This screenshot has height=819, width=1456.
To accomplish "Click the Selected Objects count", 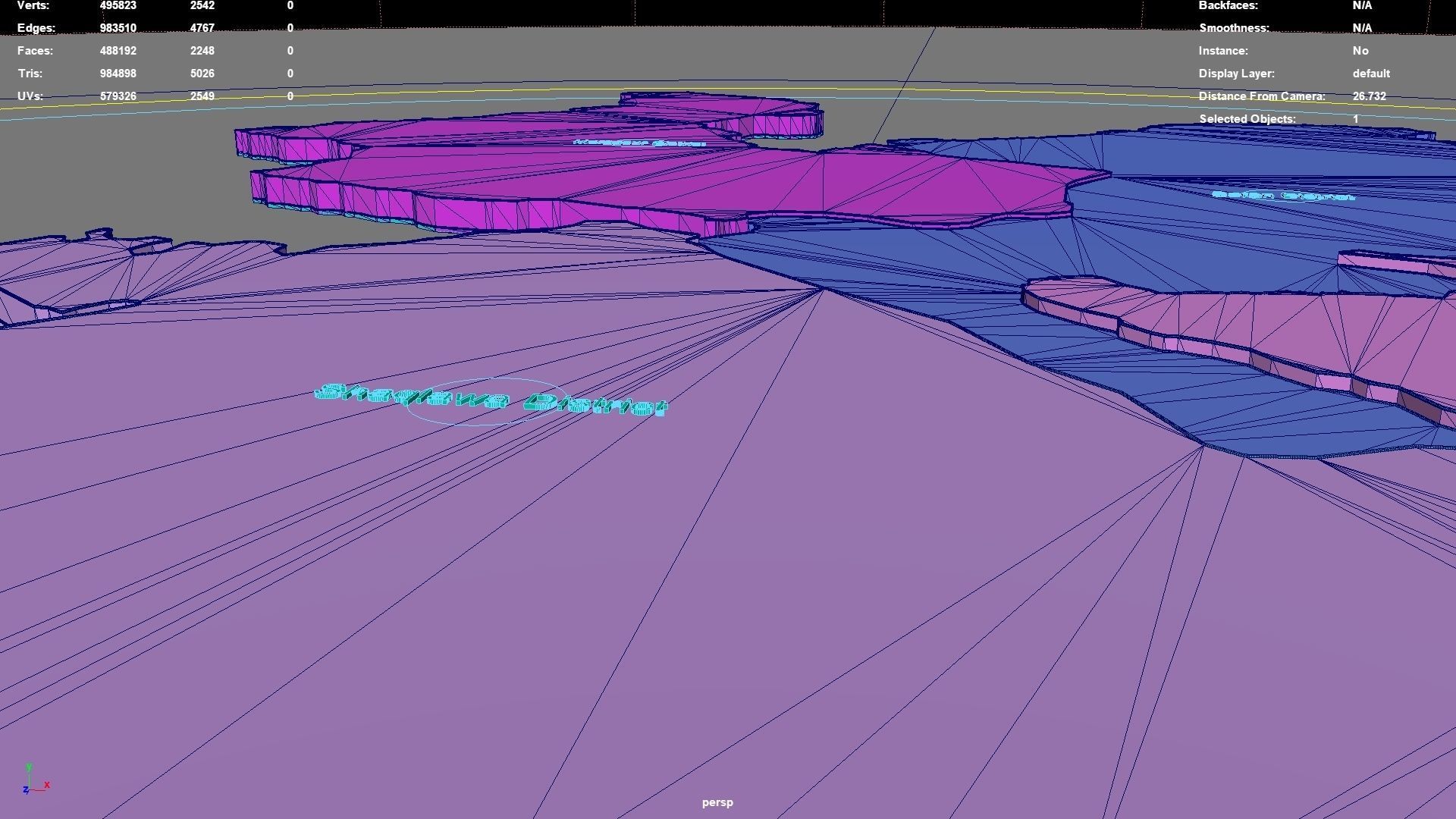I will 1355,119.
